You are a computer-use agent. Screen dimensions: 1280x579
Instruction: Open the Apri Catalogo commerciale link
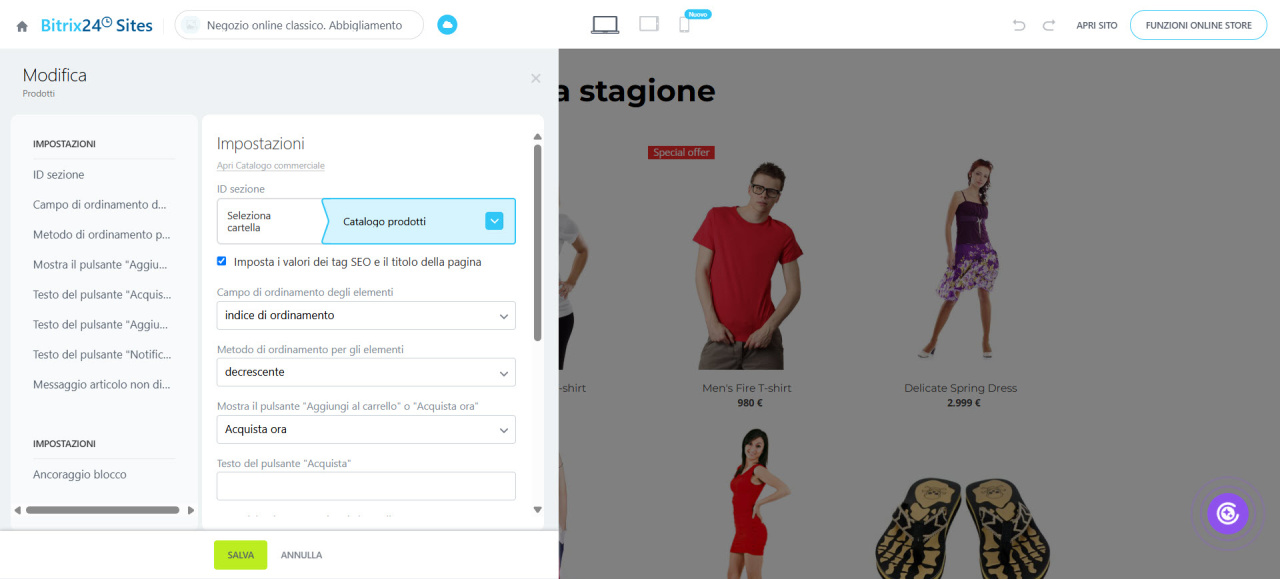[x=270, y=166]
